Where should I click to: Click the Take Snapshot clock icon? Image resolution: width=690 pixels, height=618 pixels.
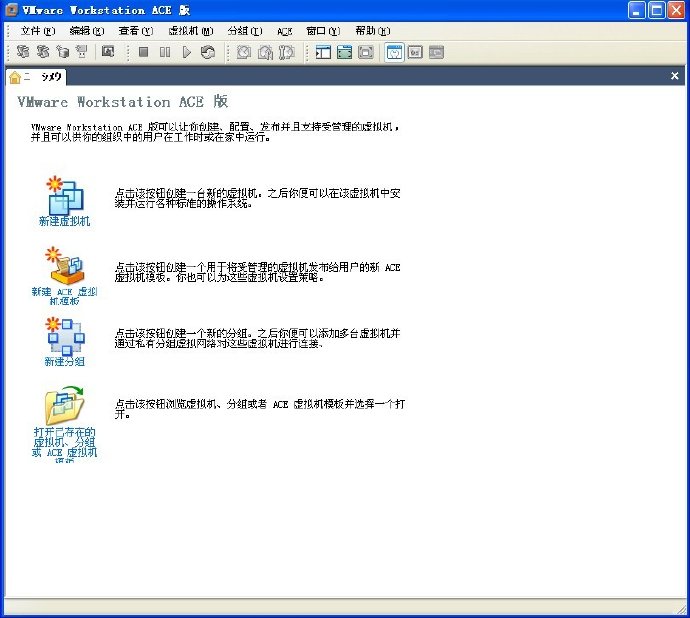pyautogui.click(x=244, y=52)
